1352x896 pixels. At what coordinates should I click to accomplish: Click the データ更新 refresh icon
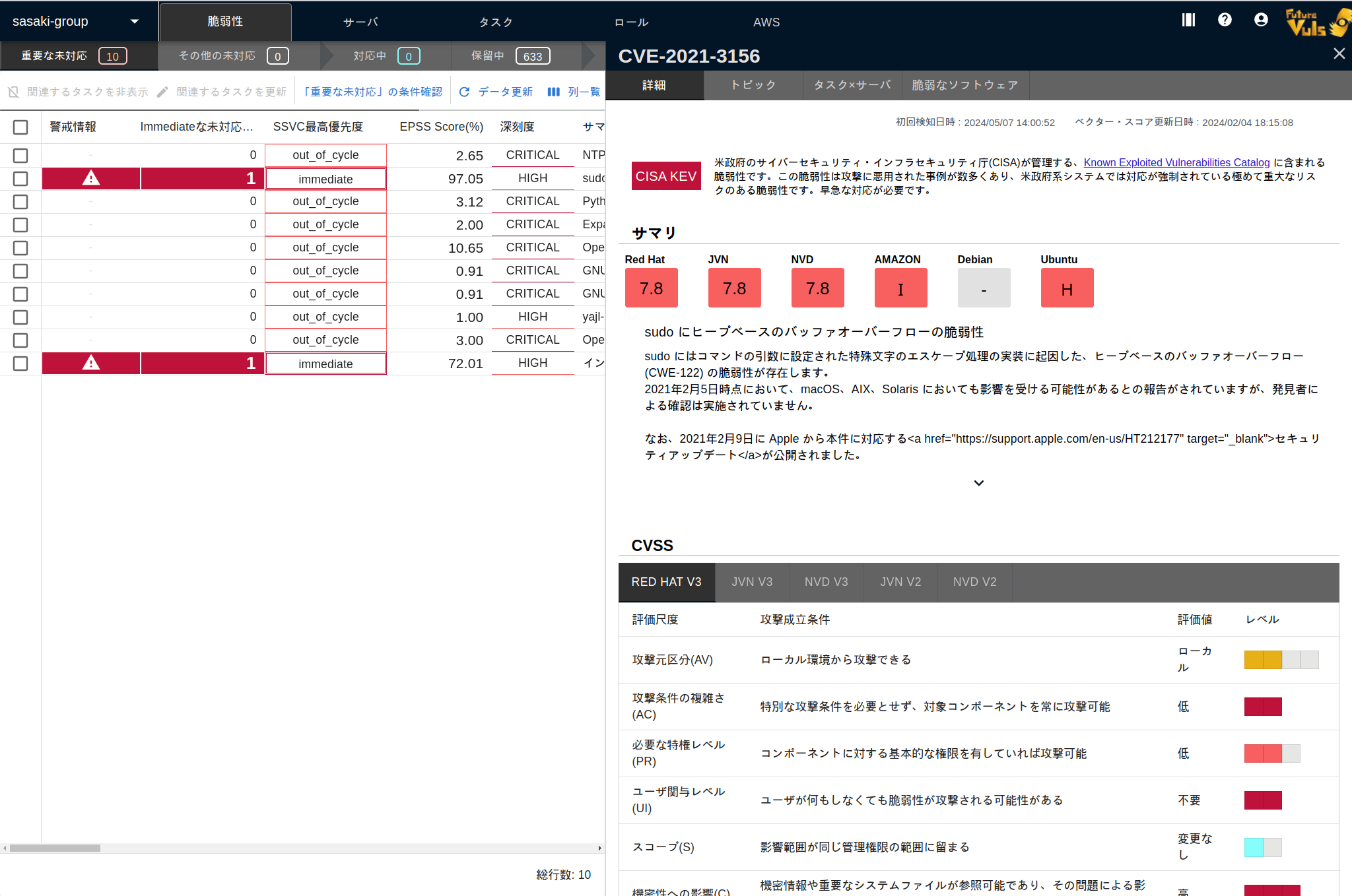465,92
